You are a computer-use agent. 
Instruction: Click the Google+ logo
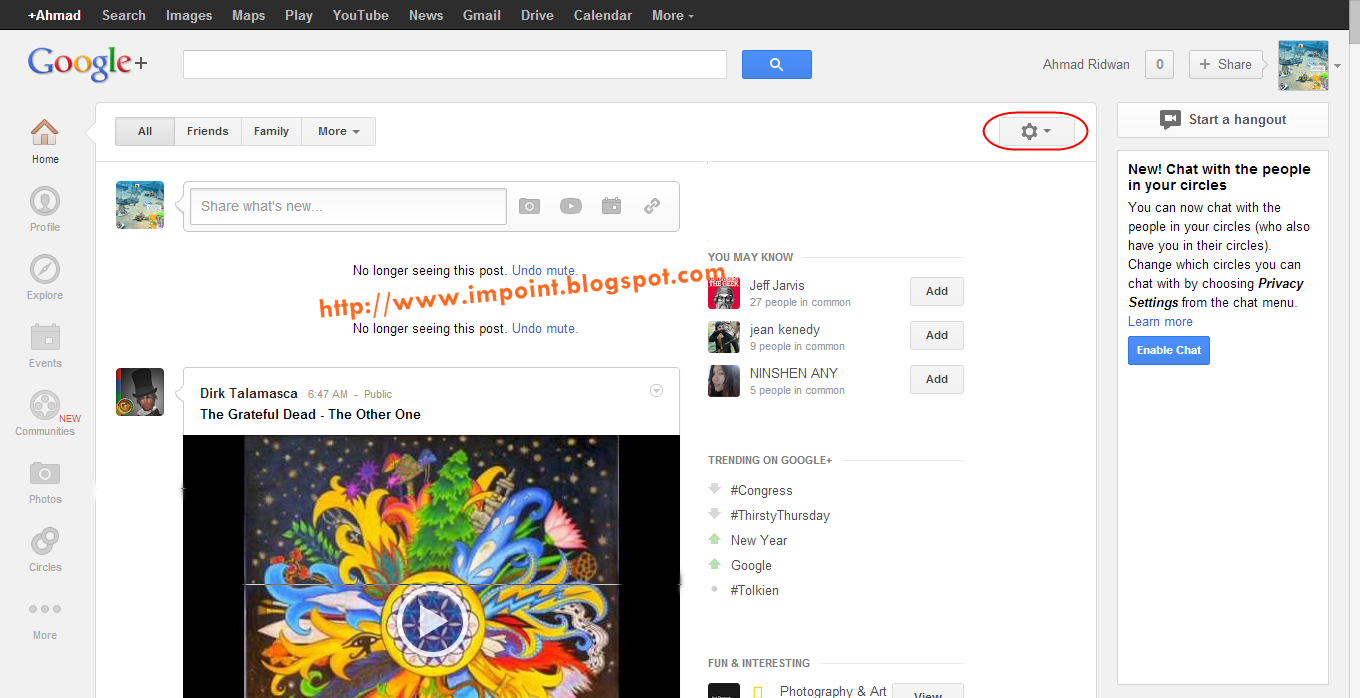[x=88, y=64]
